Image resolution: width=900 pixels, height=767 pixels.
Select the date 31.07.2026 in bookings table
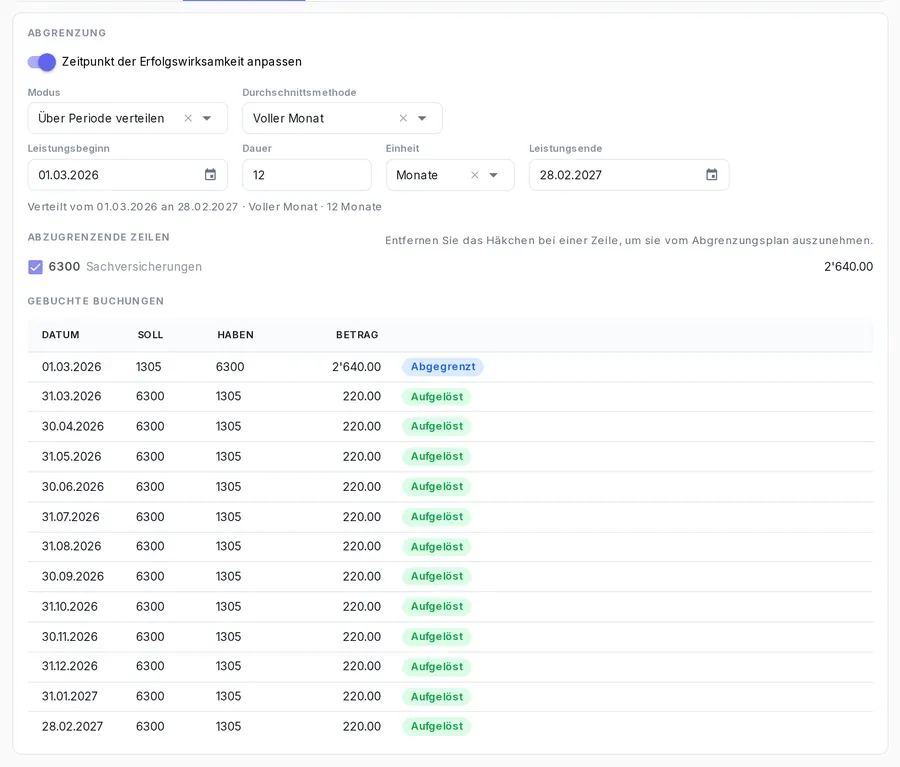tap(71, 517)
